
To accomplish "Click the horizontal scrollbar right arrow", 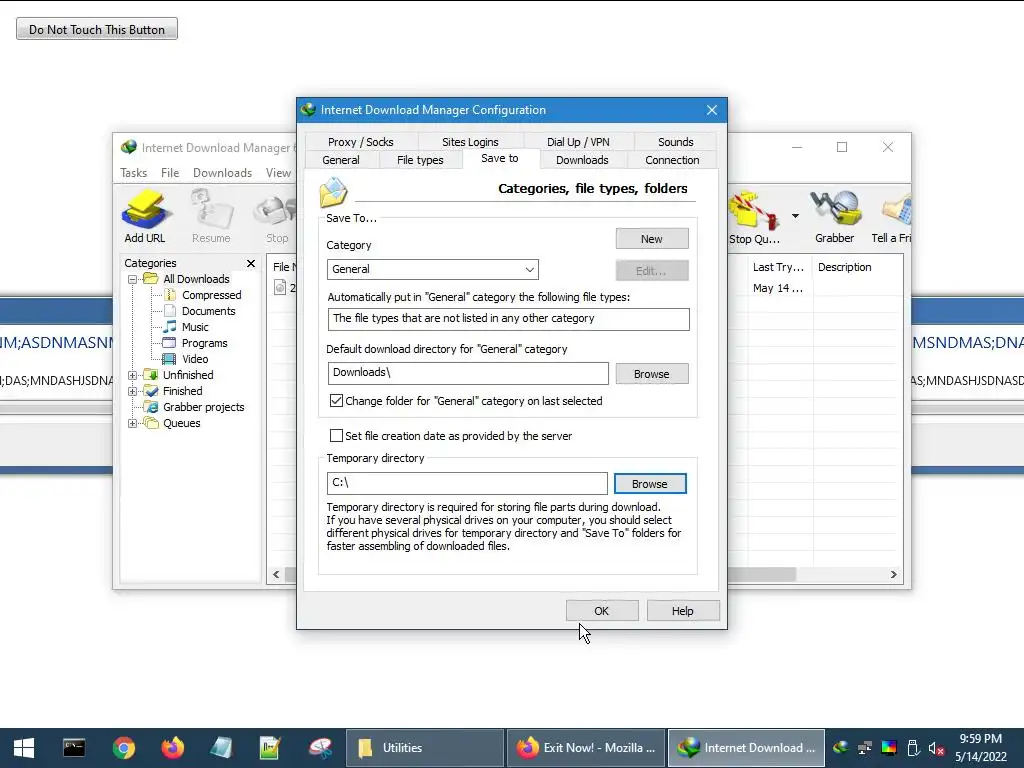I will coord(893,575).
